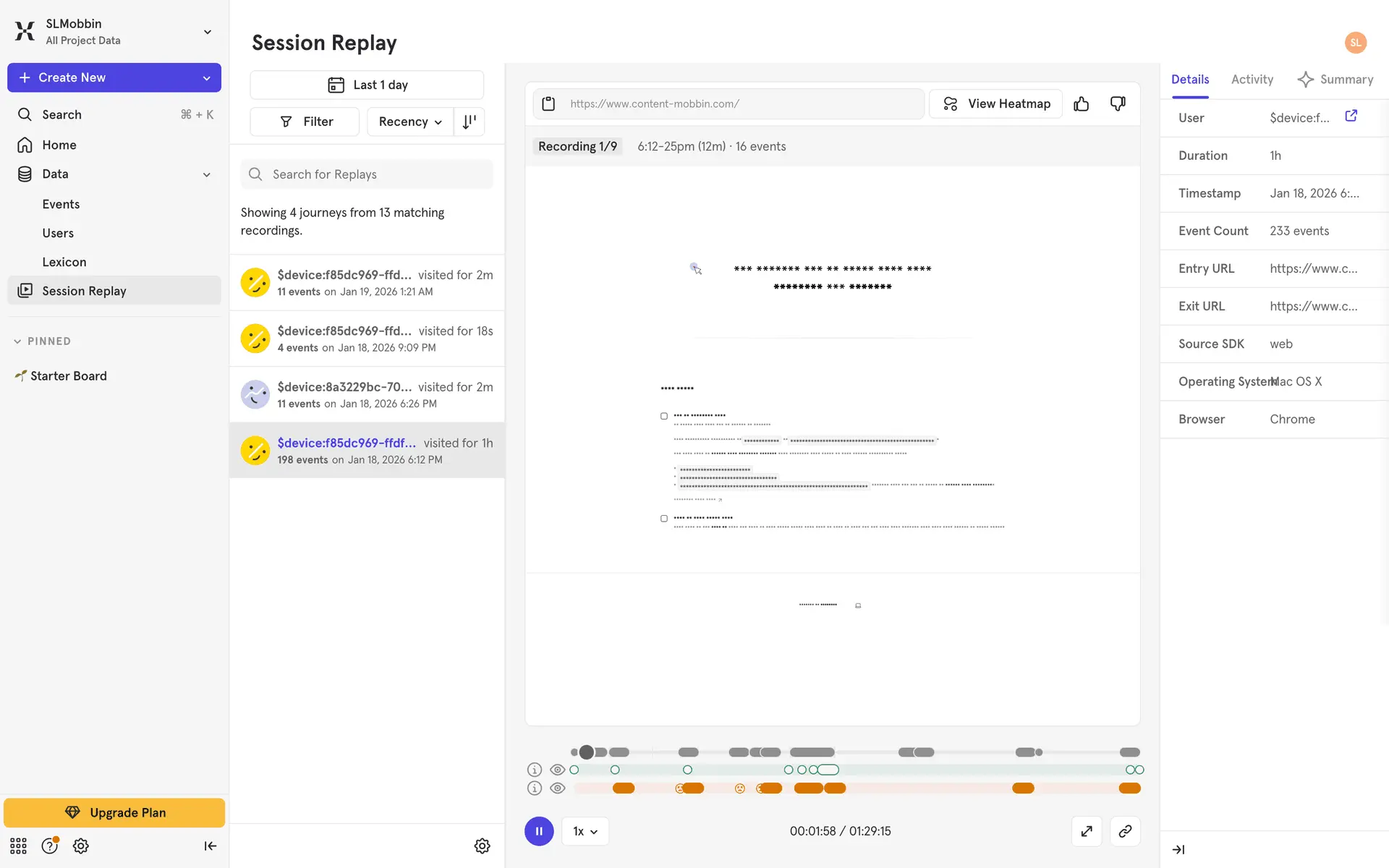Click the thumbs up icon

pos(1081,104)
